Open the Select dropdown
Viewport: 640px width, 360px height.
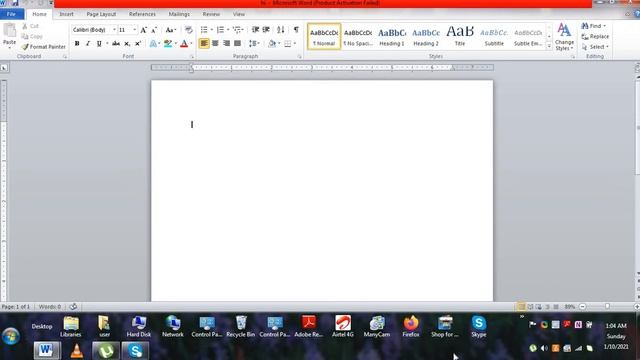(x=596, y=47)
